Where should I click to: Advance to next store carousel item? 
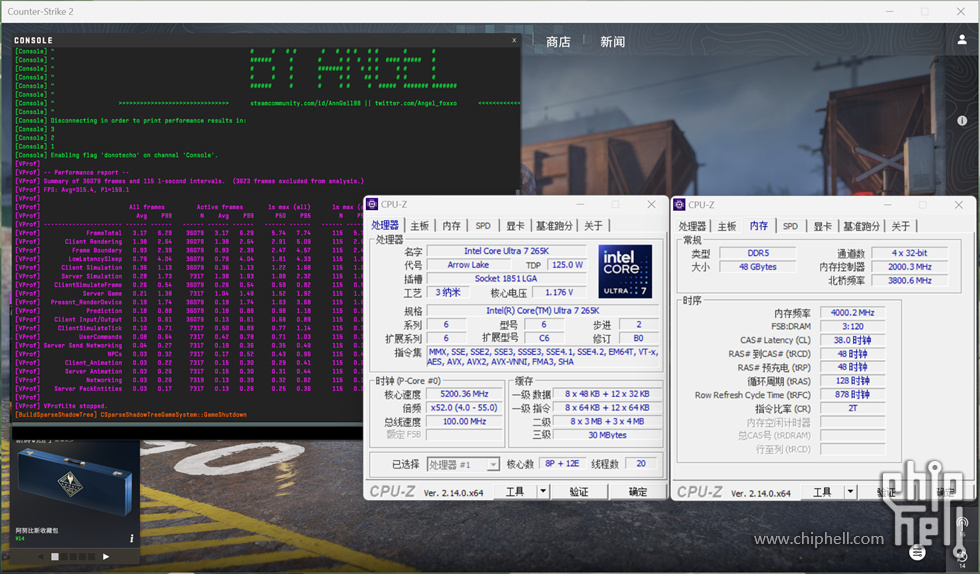coord(106,556)
